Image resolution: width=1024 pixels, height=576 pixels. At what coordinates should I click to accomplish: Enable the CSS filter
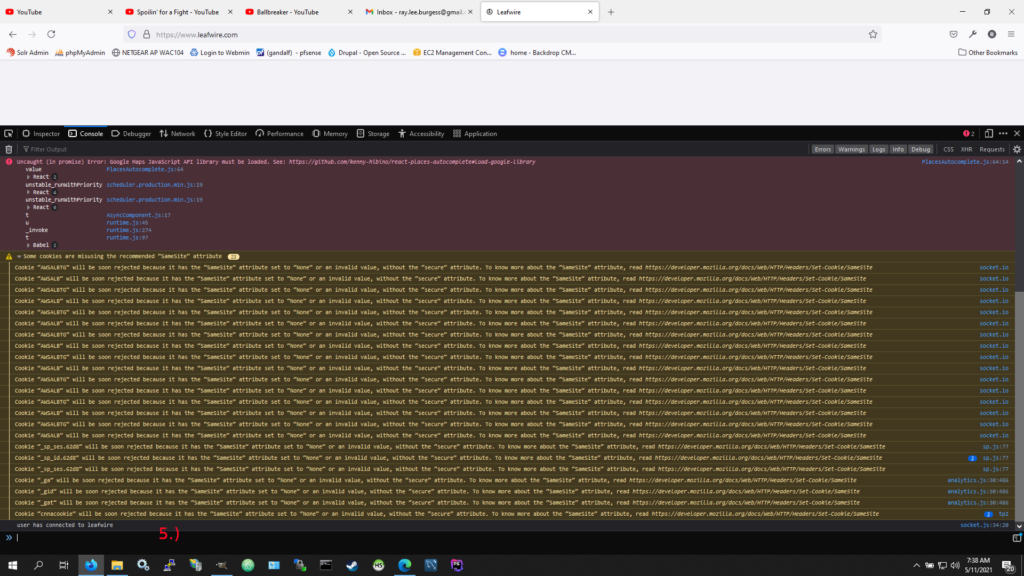[948, 150]
